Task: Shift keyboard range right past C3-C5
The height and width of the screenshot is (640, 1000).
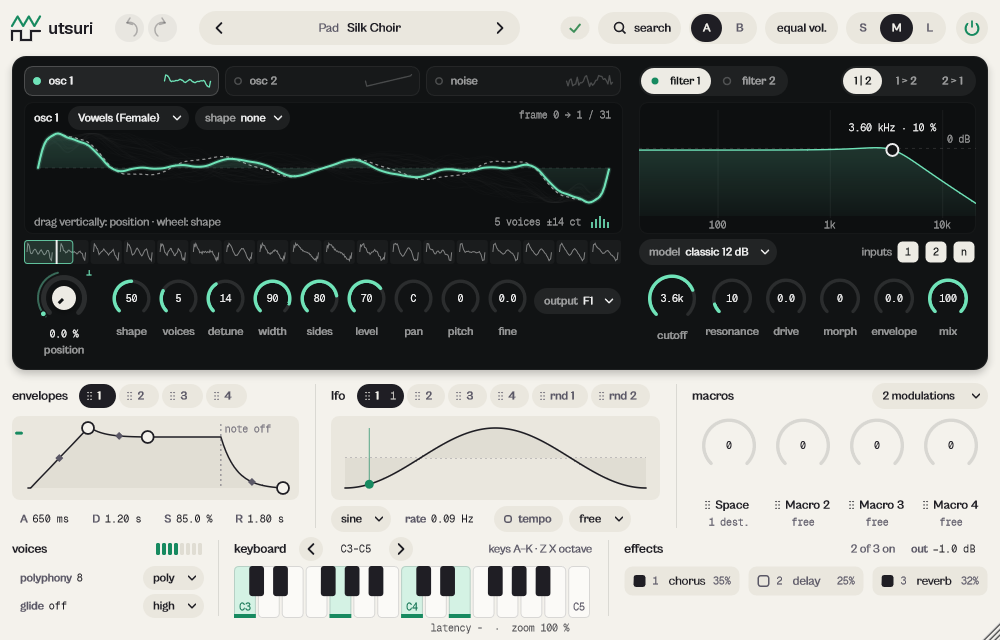Action: point(400,549)
